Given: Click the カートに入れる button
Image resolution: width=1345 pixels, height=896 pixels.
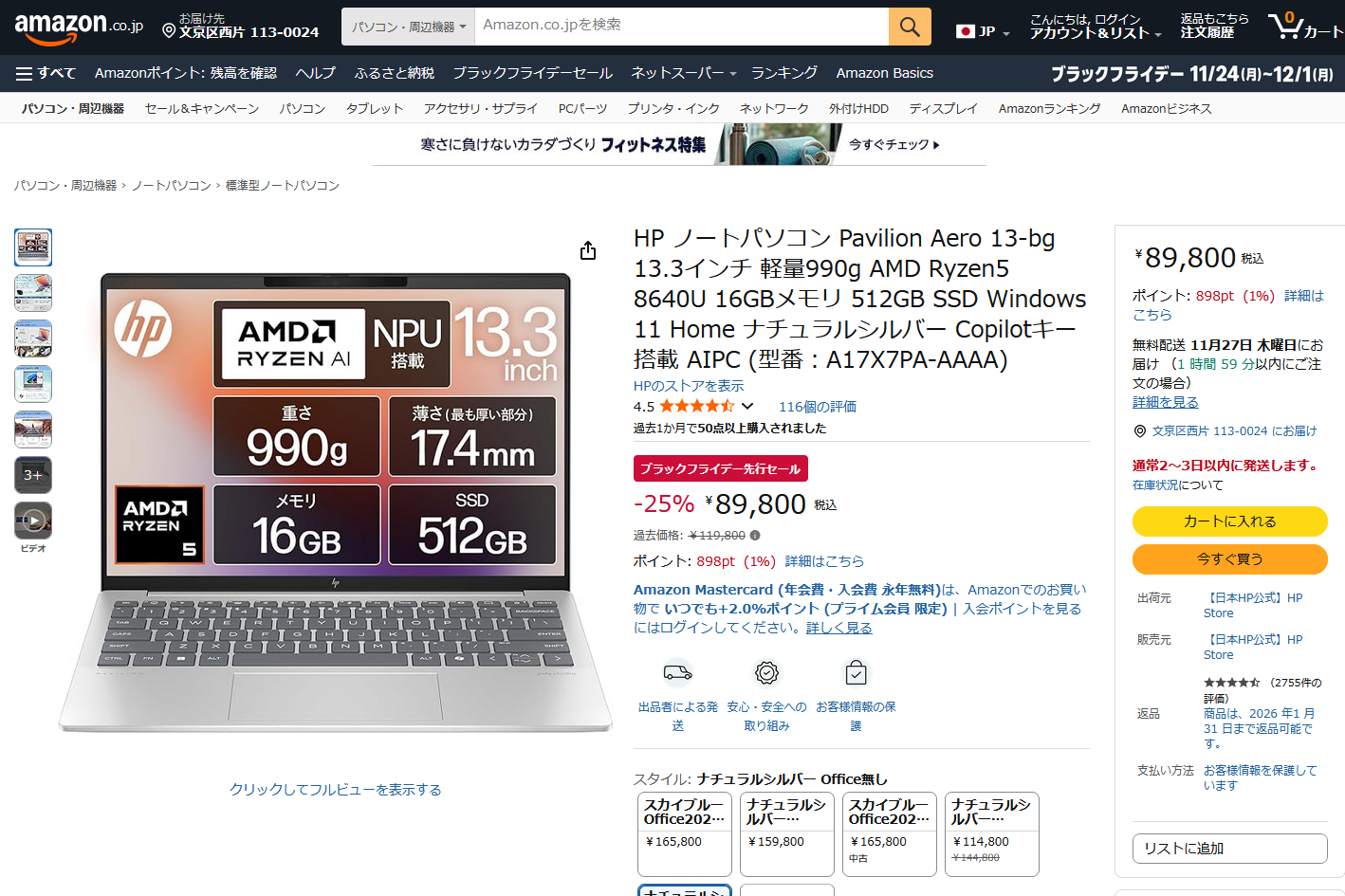Looking at the screenshot, I should (1229, 521).
